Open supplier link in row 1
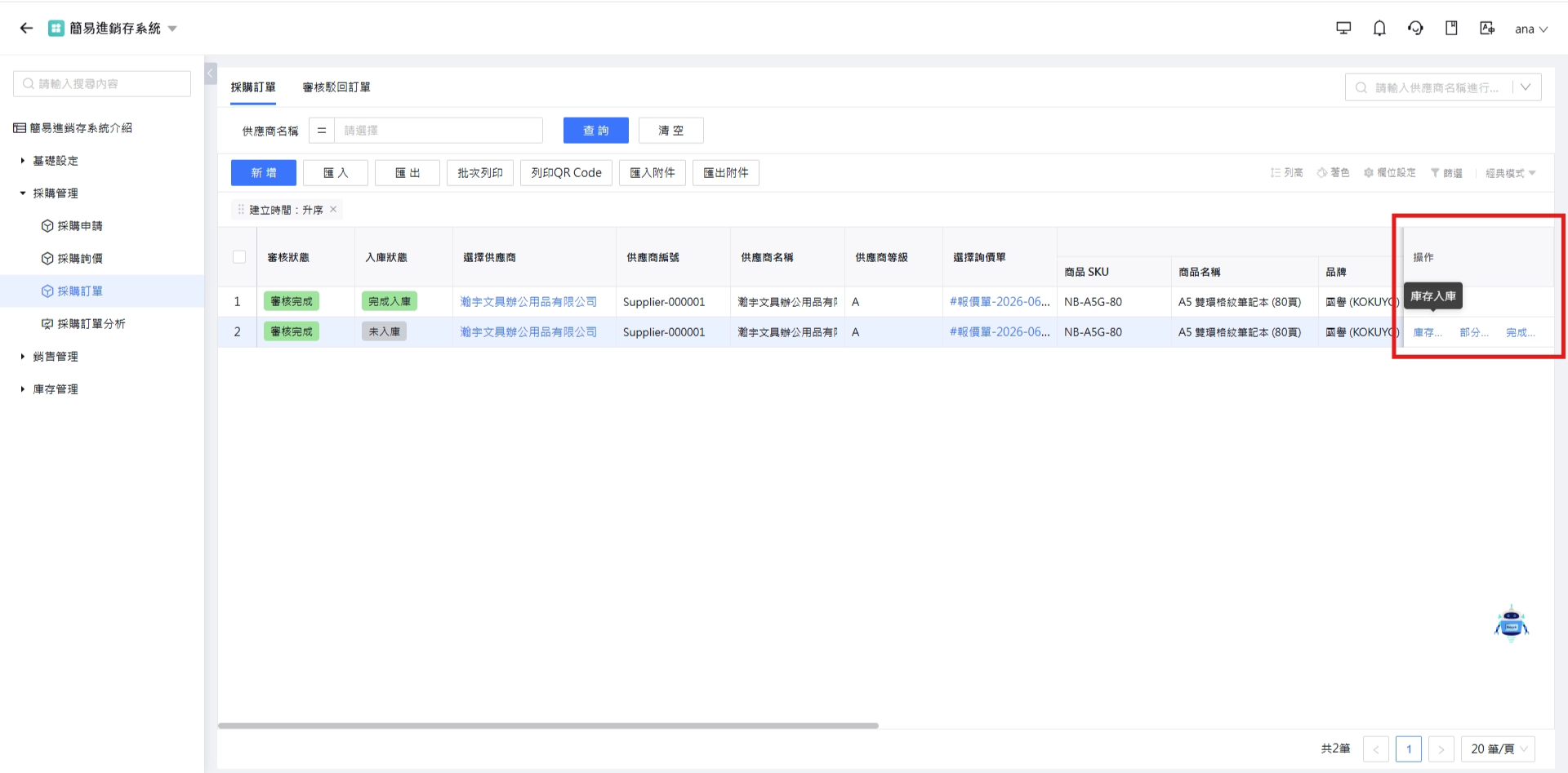This screenshot has width=1568, height=773. 528,302
